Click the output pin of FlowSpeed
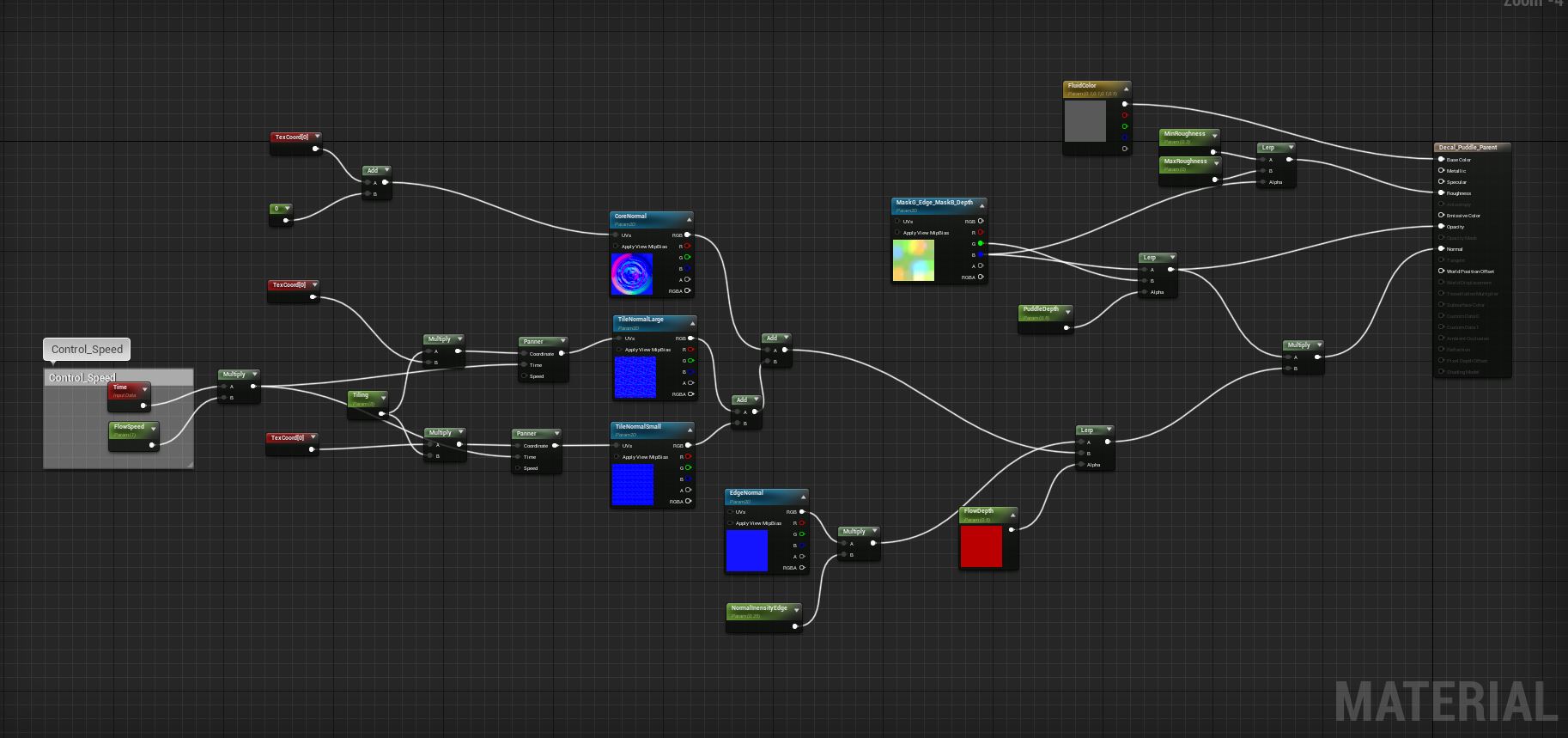1568x738 pixels. [152, 444]
